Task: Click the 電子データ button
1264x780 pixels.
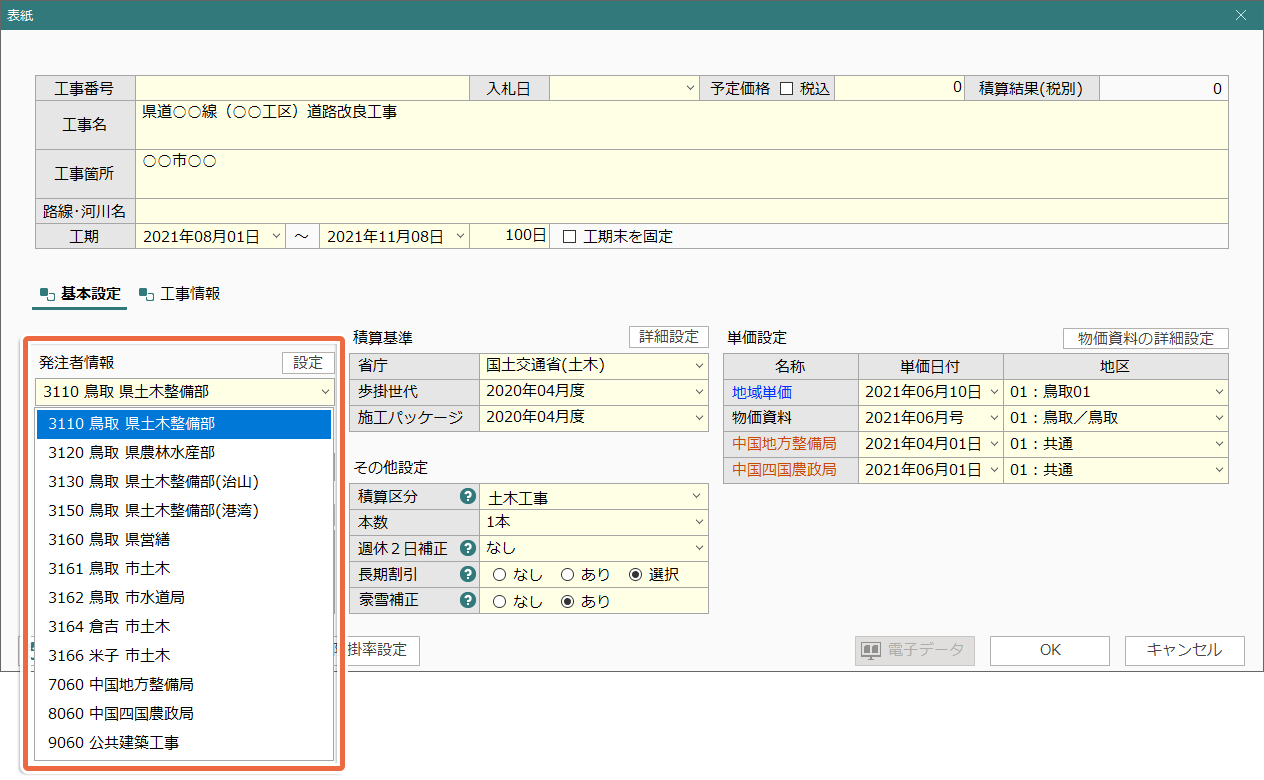Action: point(914,650)
